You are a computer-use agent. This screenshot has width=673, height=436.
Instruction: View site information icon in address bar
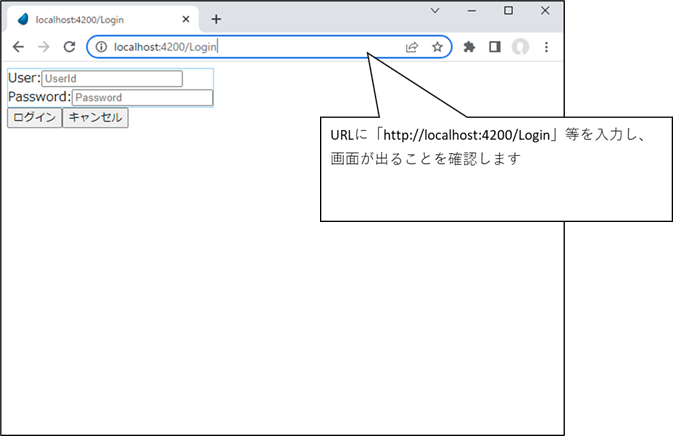(101, 47)
